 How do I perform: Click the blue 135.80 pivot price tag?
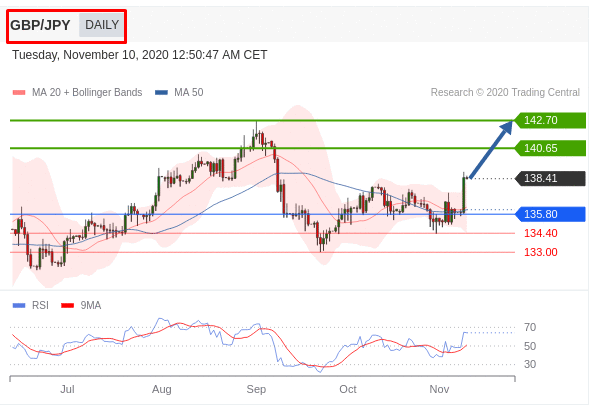pyautogui.click(x=550, y=214)
